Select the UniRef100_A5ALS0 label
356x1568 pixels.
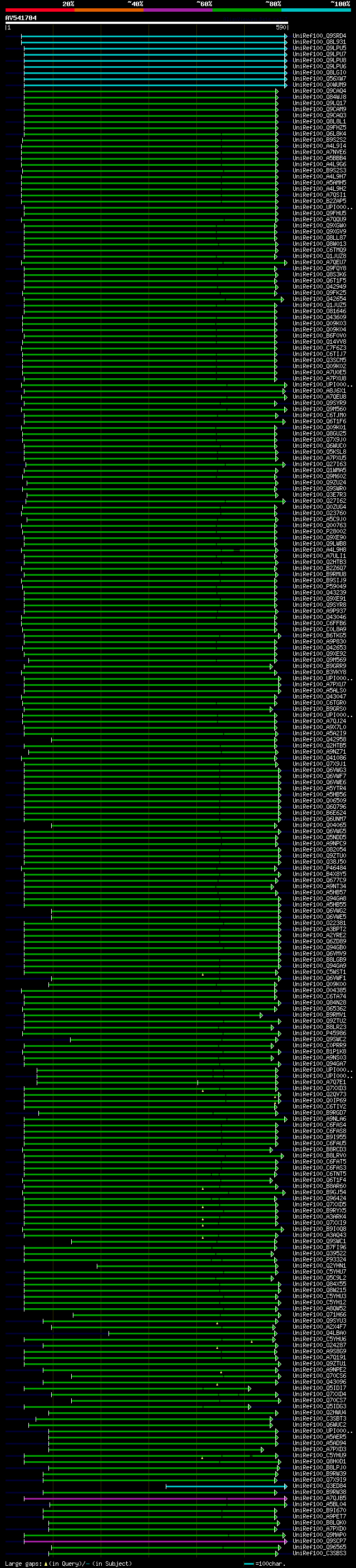point(319,690)
